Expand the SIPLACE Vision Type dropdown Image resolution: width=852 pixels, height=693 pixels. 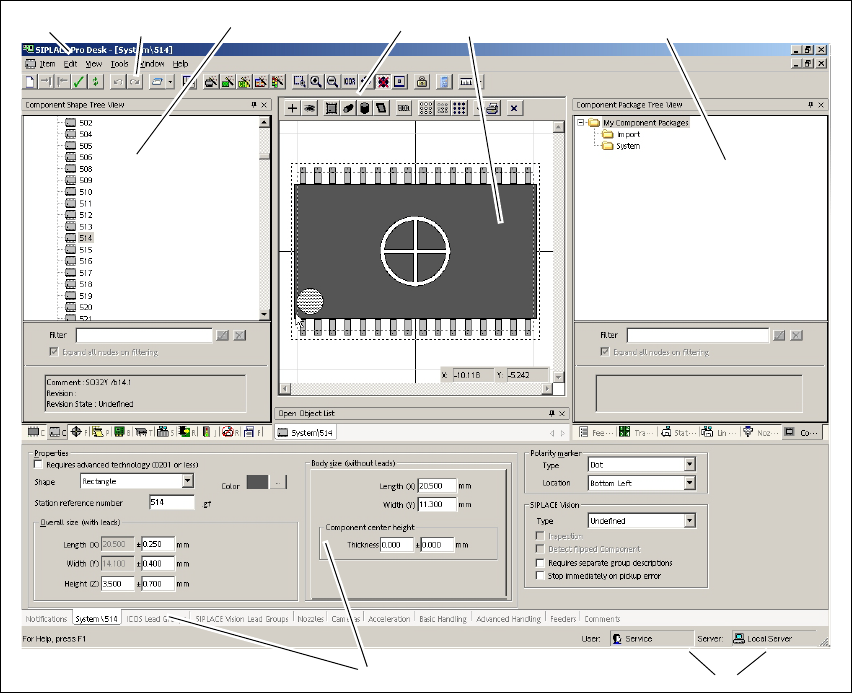click(x=689, y=521)
